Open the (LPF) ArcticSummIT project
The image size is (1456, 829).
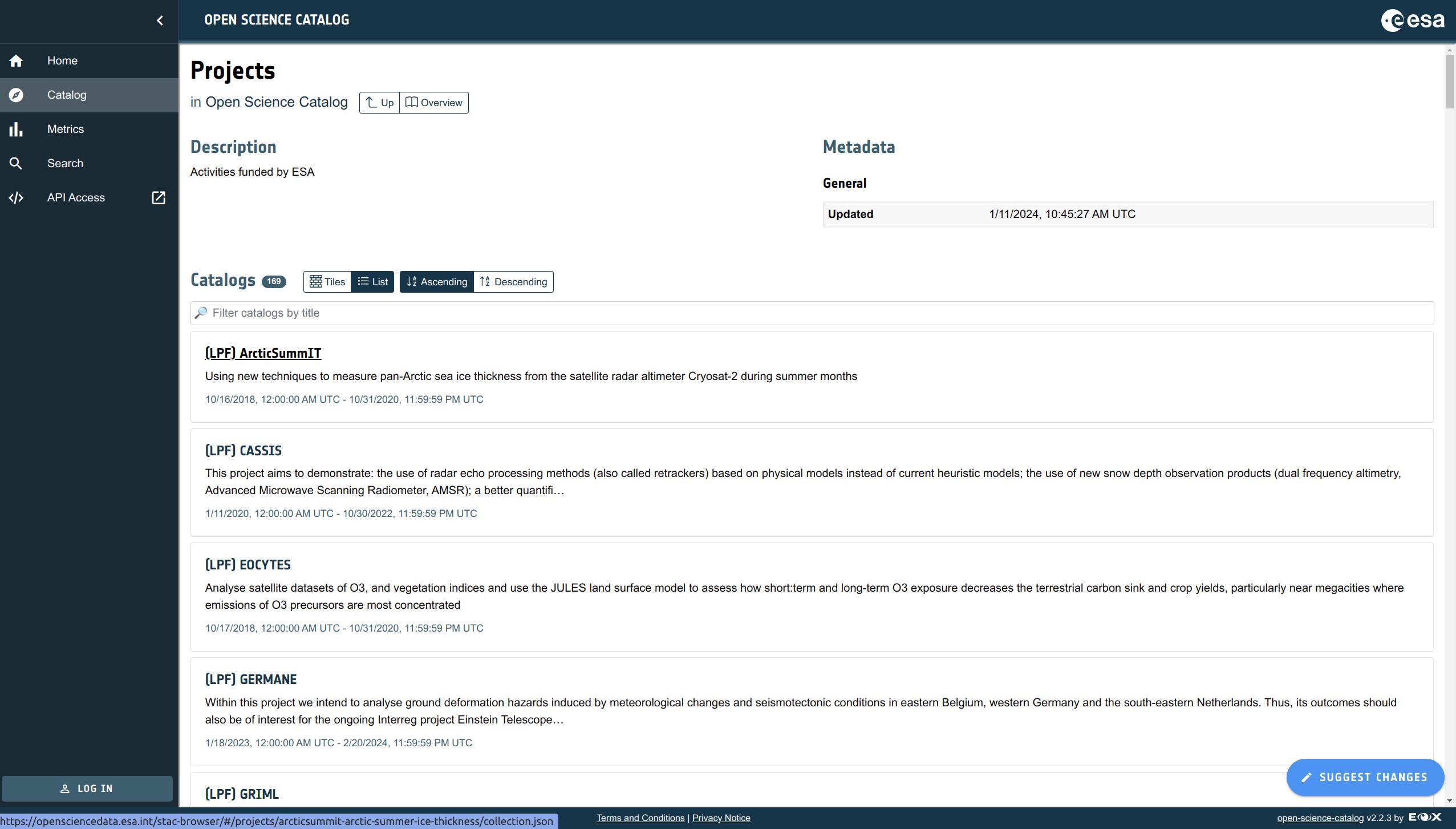(x=263, y=353)
